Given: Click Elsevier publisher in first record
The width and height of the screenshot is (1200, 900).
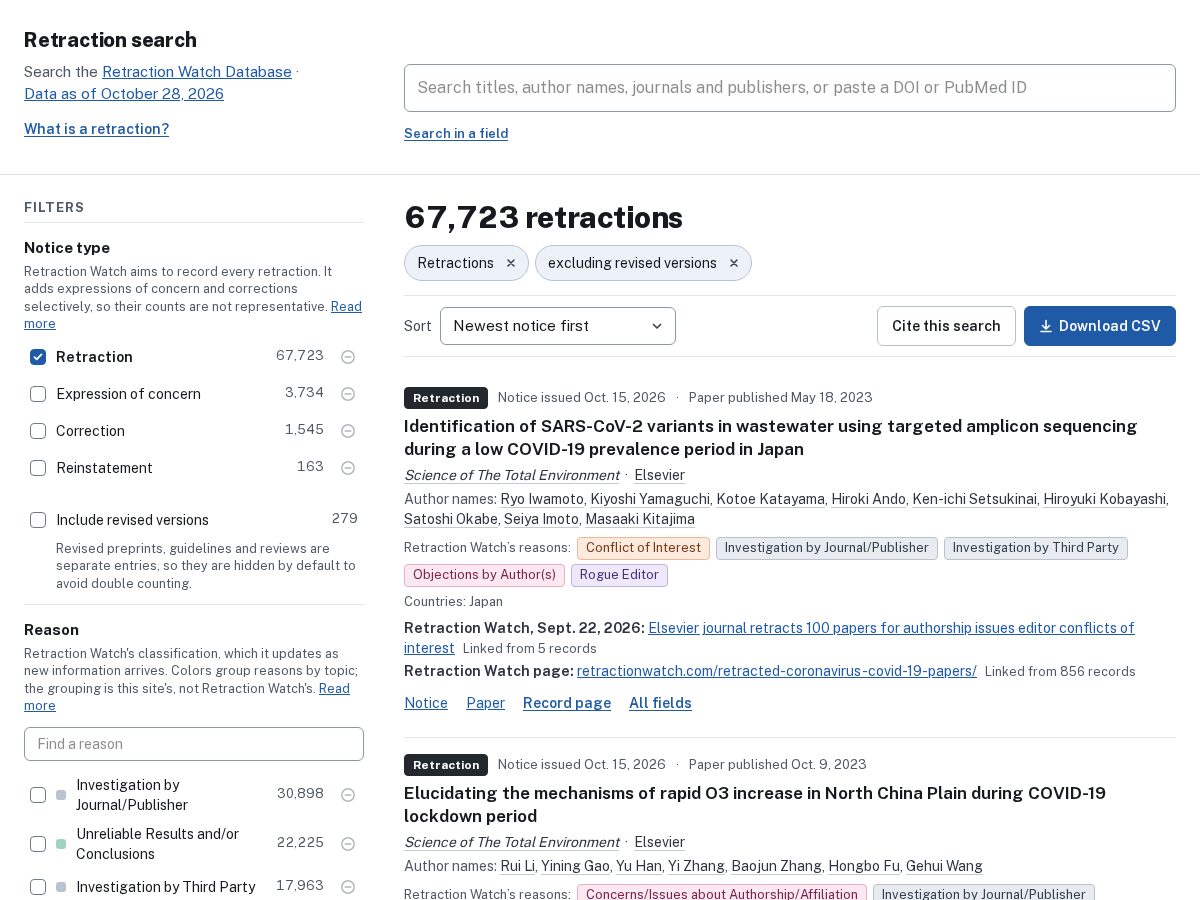Looking at the screenshot, I should [659, 475].
